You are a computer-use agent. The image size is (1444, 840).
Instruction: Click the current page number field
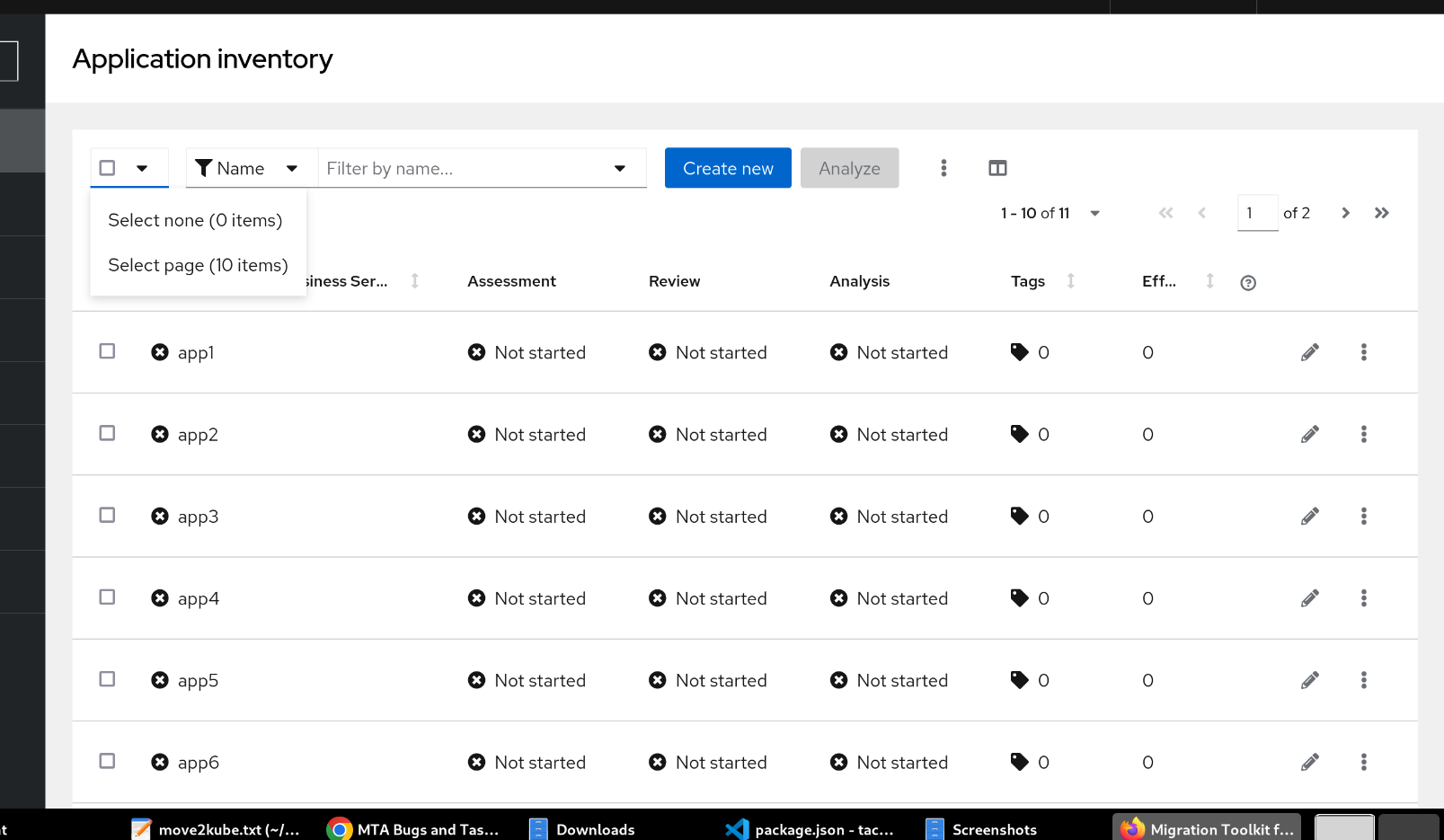(1256, 213)
